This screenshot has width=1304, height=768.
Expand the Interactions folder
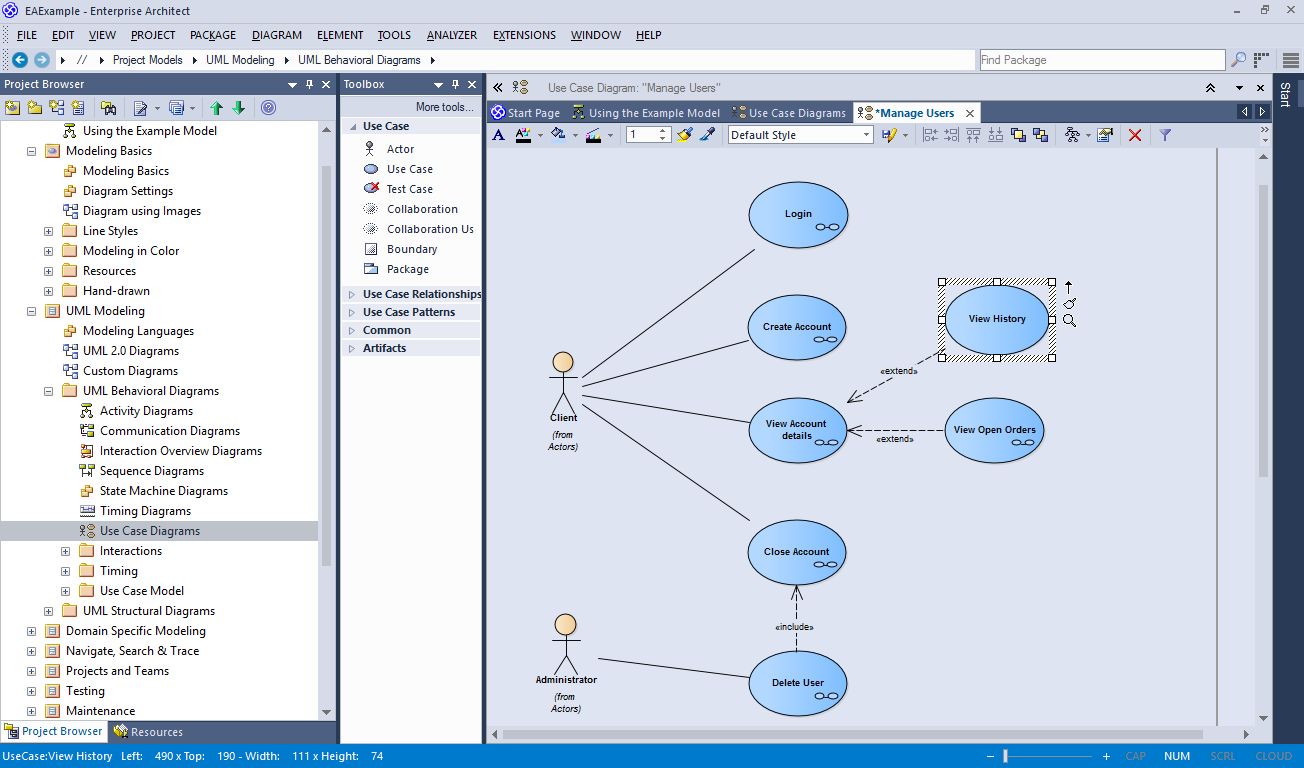click(66, 551)
